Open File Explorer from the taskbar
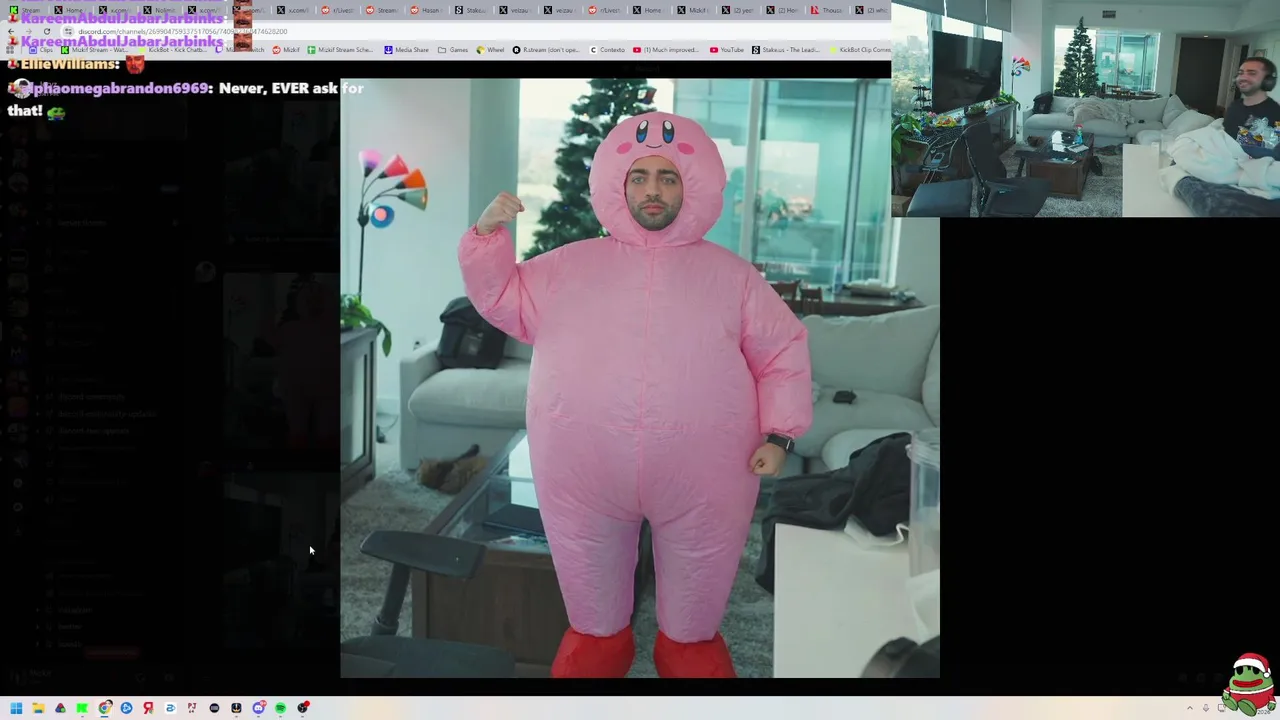Screen dimensions: 1280x720 click(x=38, y=708)
